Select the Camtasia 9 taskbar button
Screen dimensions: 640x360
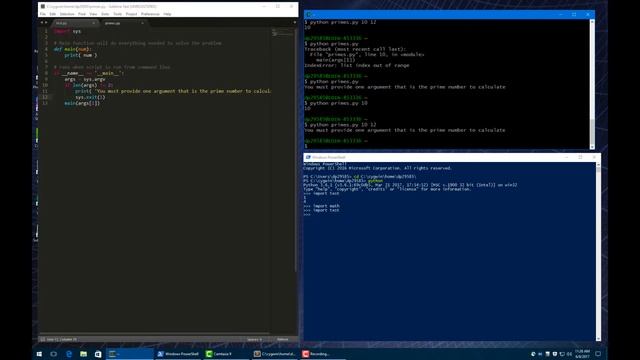click(227, 354)
